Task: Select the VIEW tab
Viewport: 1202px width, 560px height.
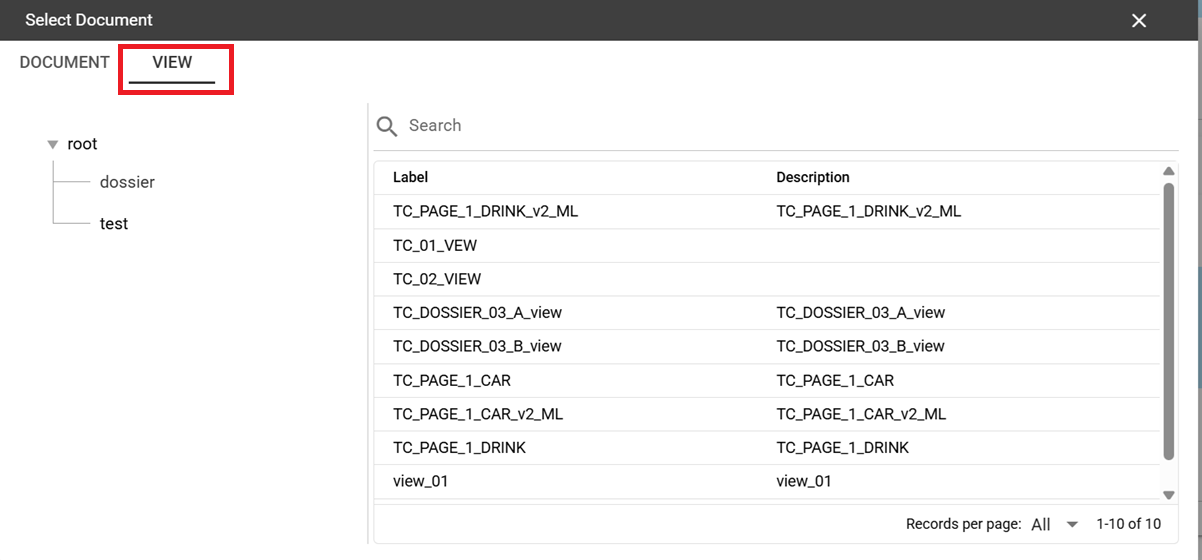Action: coord(172,62)
